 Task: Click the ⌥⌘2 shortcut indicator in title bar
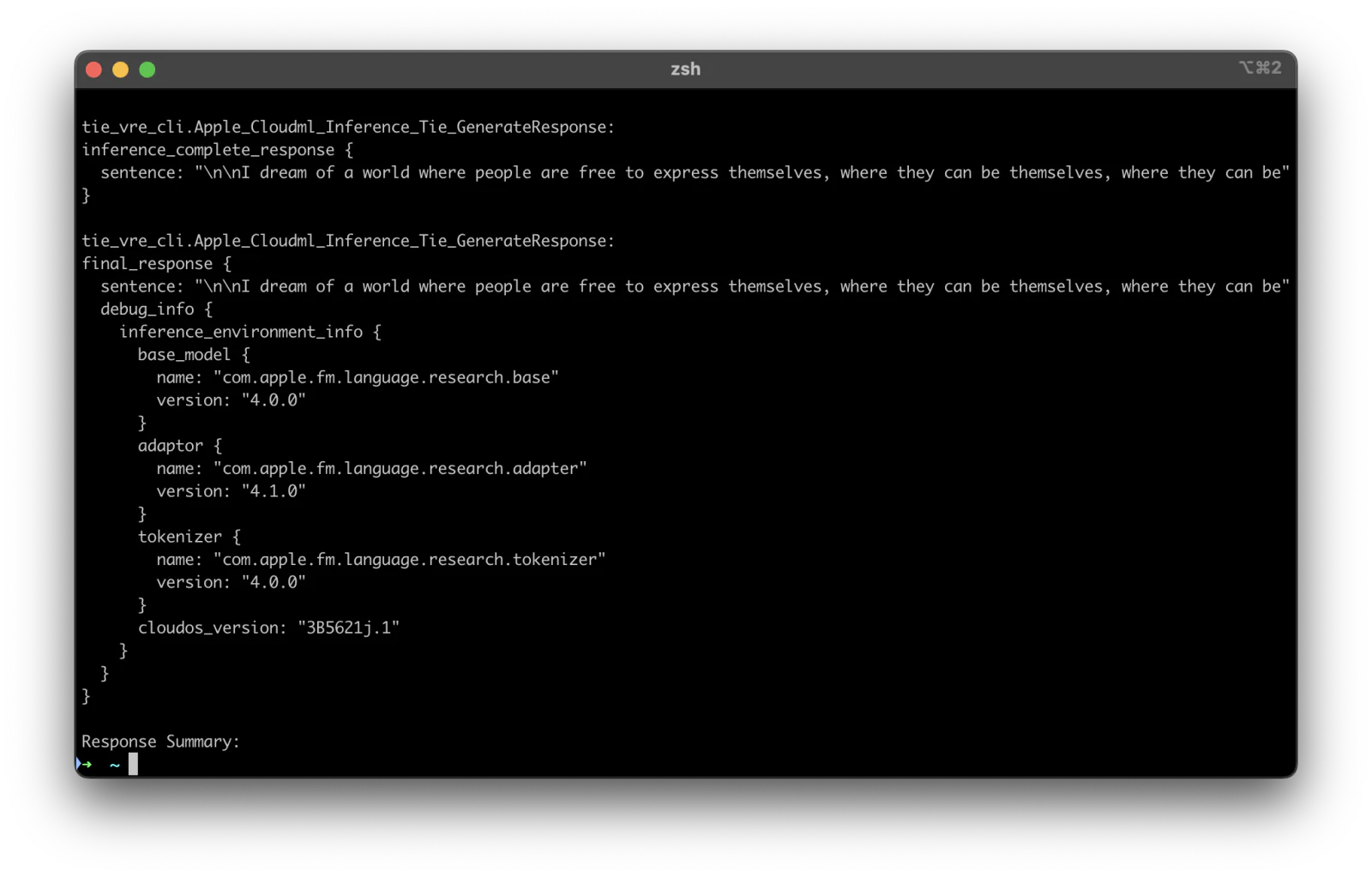pyautogui.click(x=1260, y=68)
